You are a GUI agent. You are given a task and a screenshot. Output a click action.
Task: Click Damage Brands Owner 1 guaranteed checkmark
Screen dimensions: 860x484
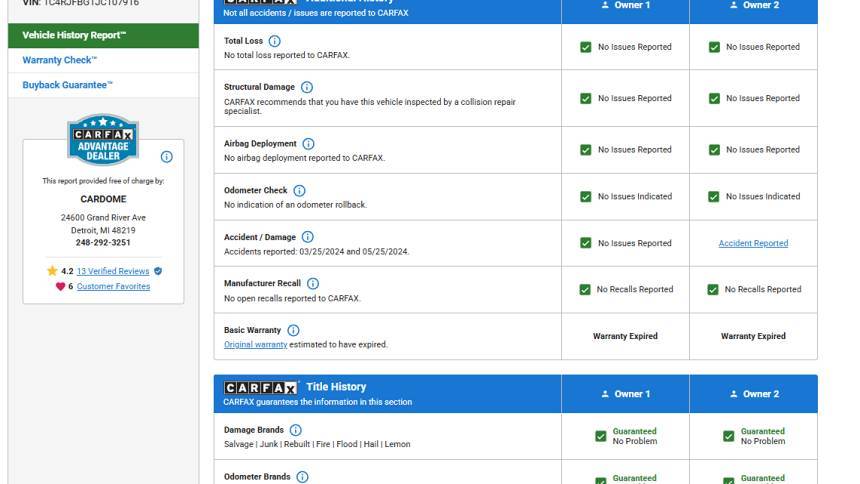pyautogui.click(x=601, y=436)
